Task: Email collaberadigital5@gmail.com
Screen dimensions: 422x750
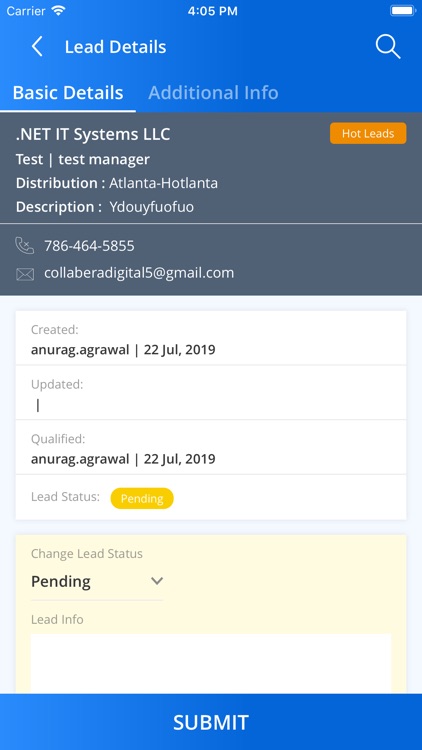Action: [x=139, y=273]
